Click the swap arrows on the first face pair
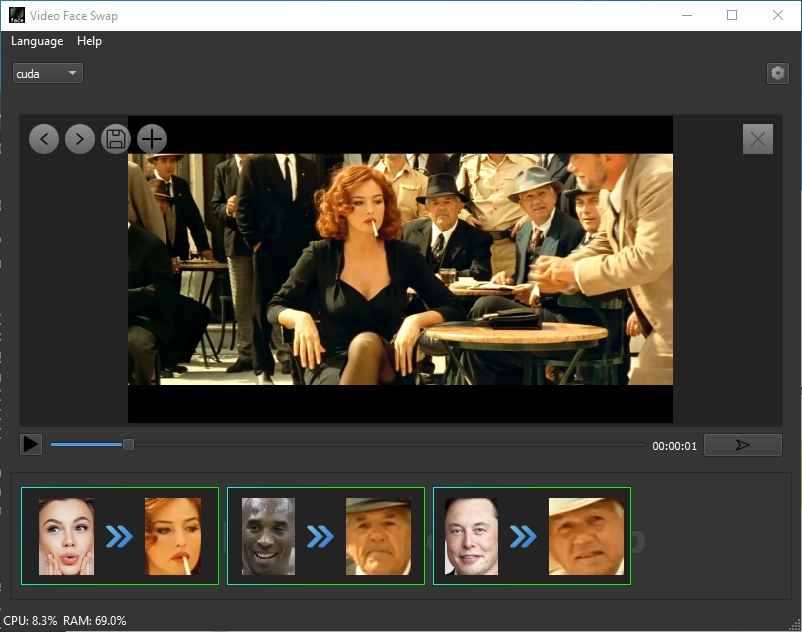802x632 pixels. pos(120,537)
